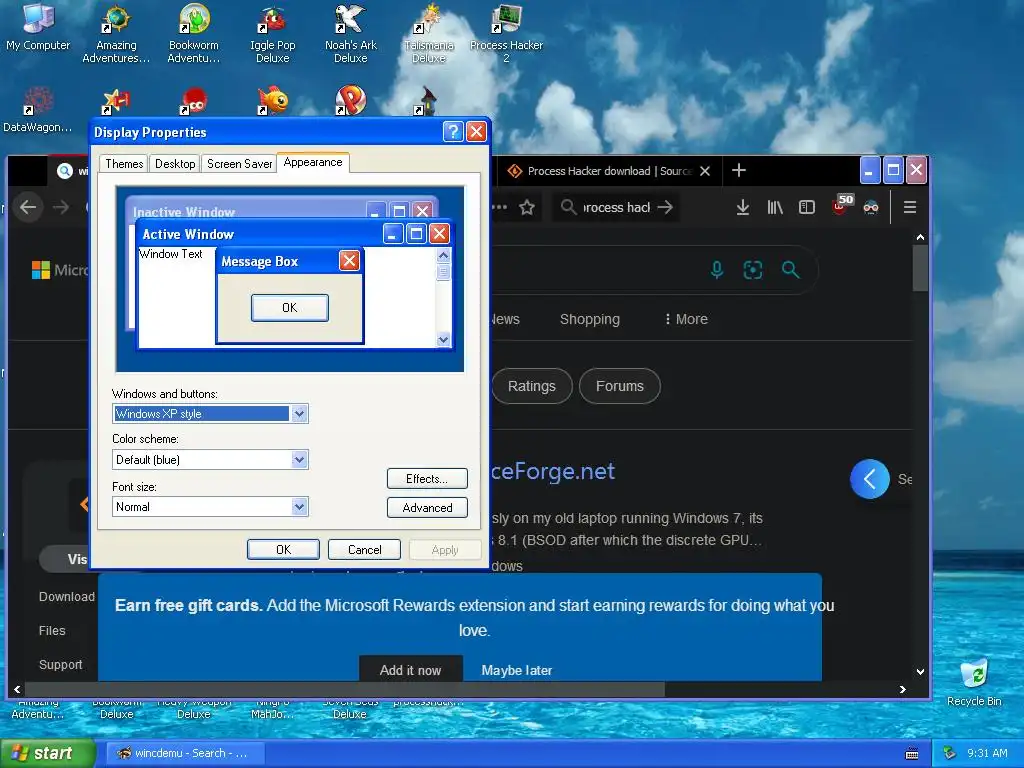The height and width of the screenshot is (768, 1024).
Task: Bookmark page with the star icon
Action: [527, 208]
